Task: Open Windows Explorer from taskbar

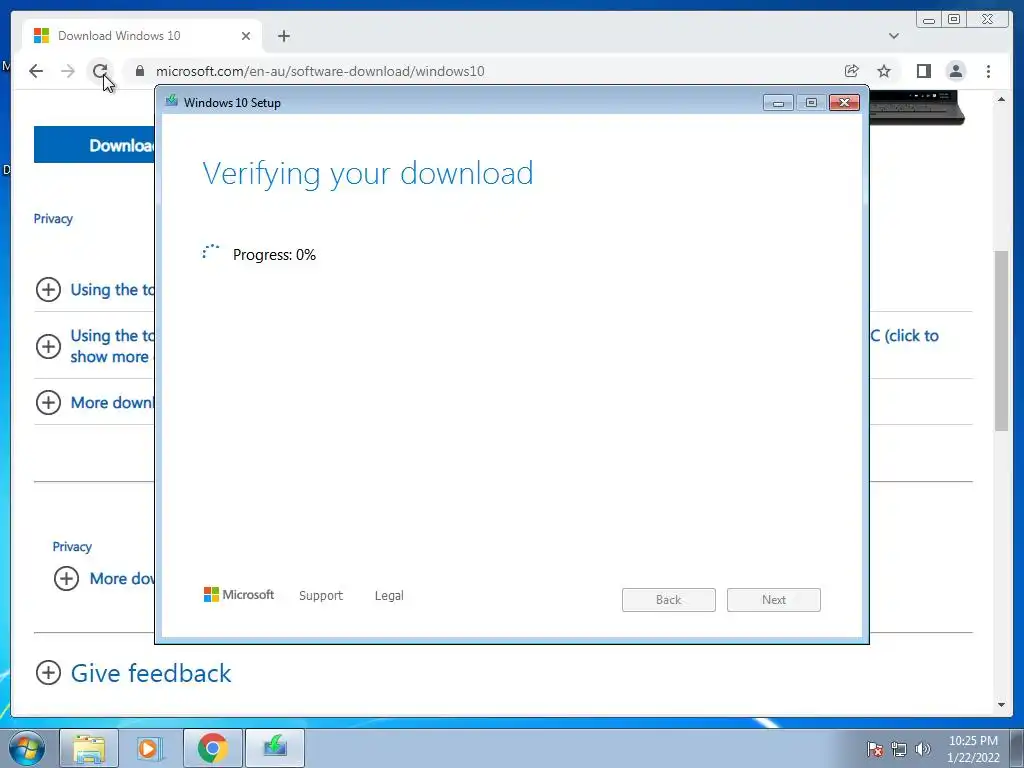Action: tap(89, 748)
